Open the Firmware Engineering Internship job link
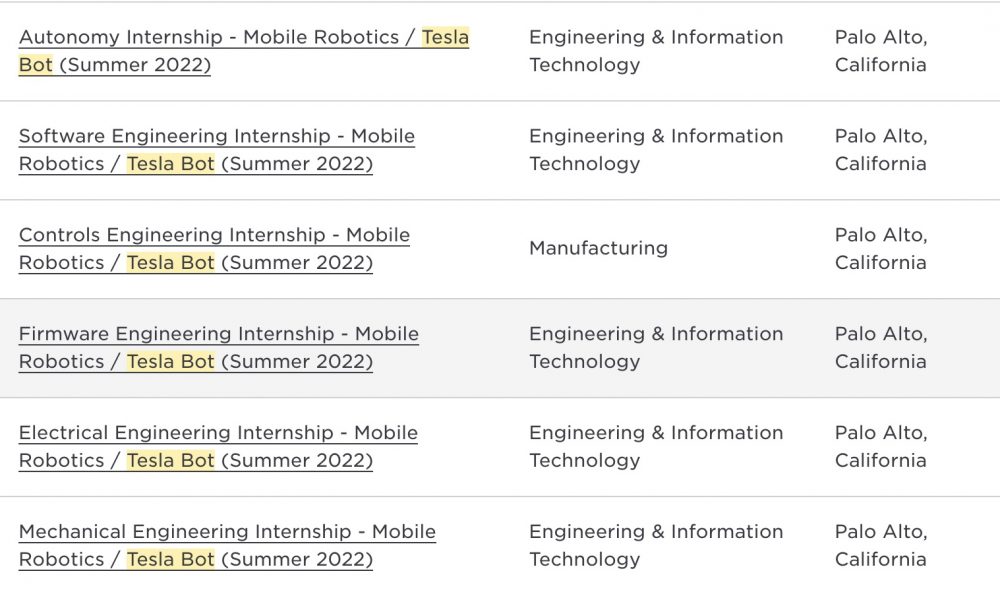The image size is (1000, 600). pyautogui.click(x=219, y=348)
